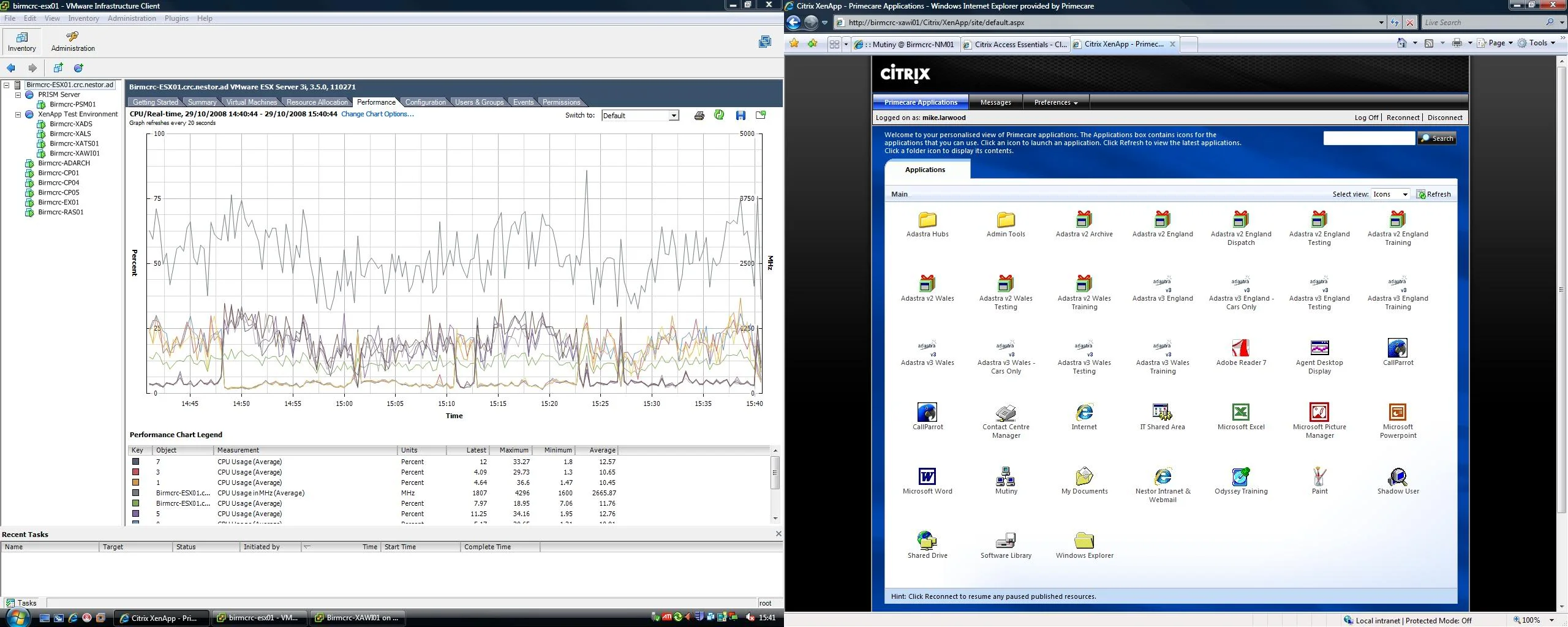
Task: Open the IE Page menu dropdown
Action: [1495, 43]
